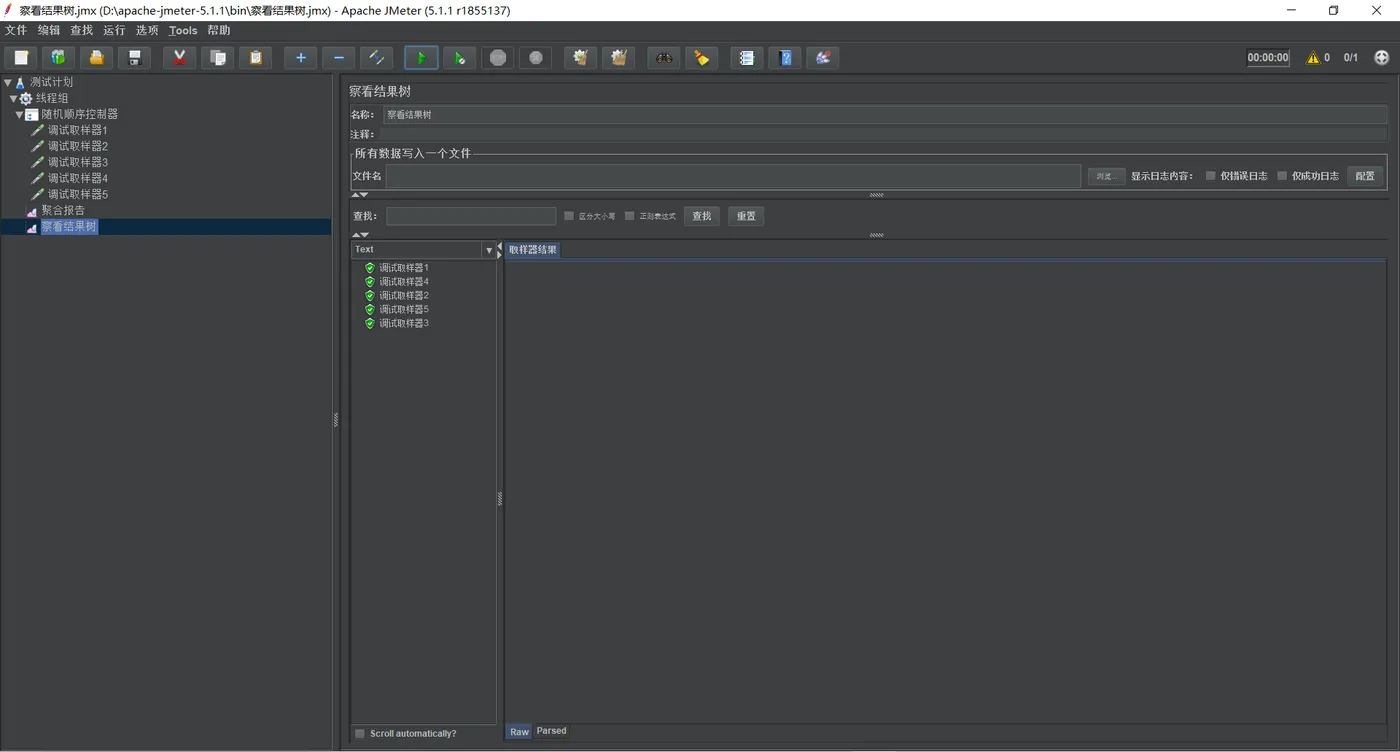This screenshot has width=1400, height=752.
Task: Collapse the 测试计划 tree node
Action: (8, 83)
